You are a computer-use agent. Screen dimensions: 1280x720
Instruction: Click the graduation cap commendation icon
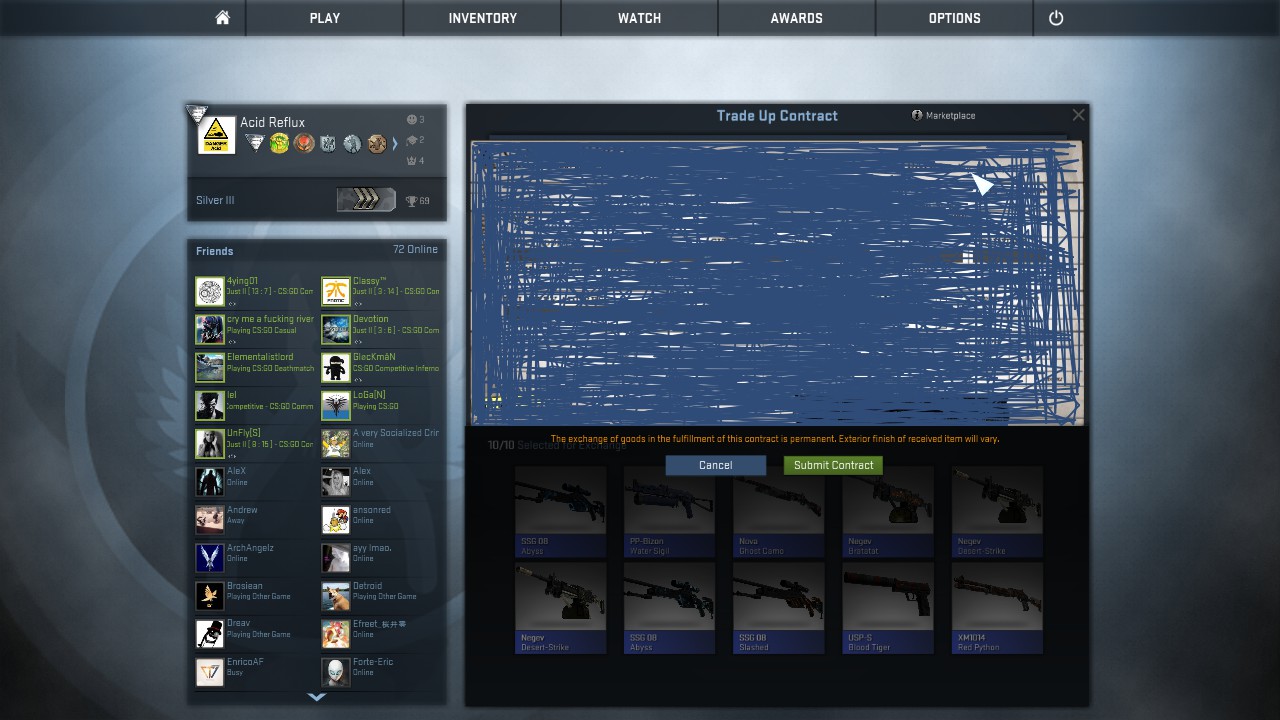(x=411, y=140)
